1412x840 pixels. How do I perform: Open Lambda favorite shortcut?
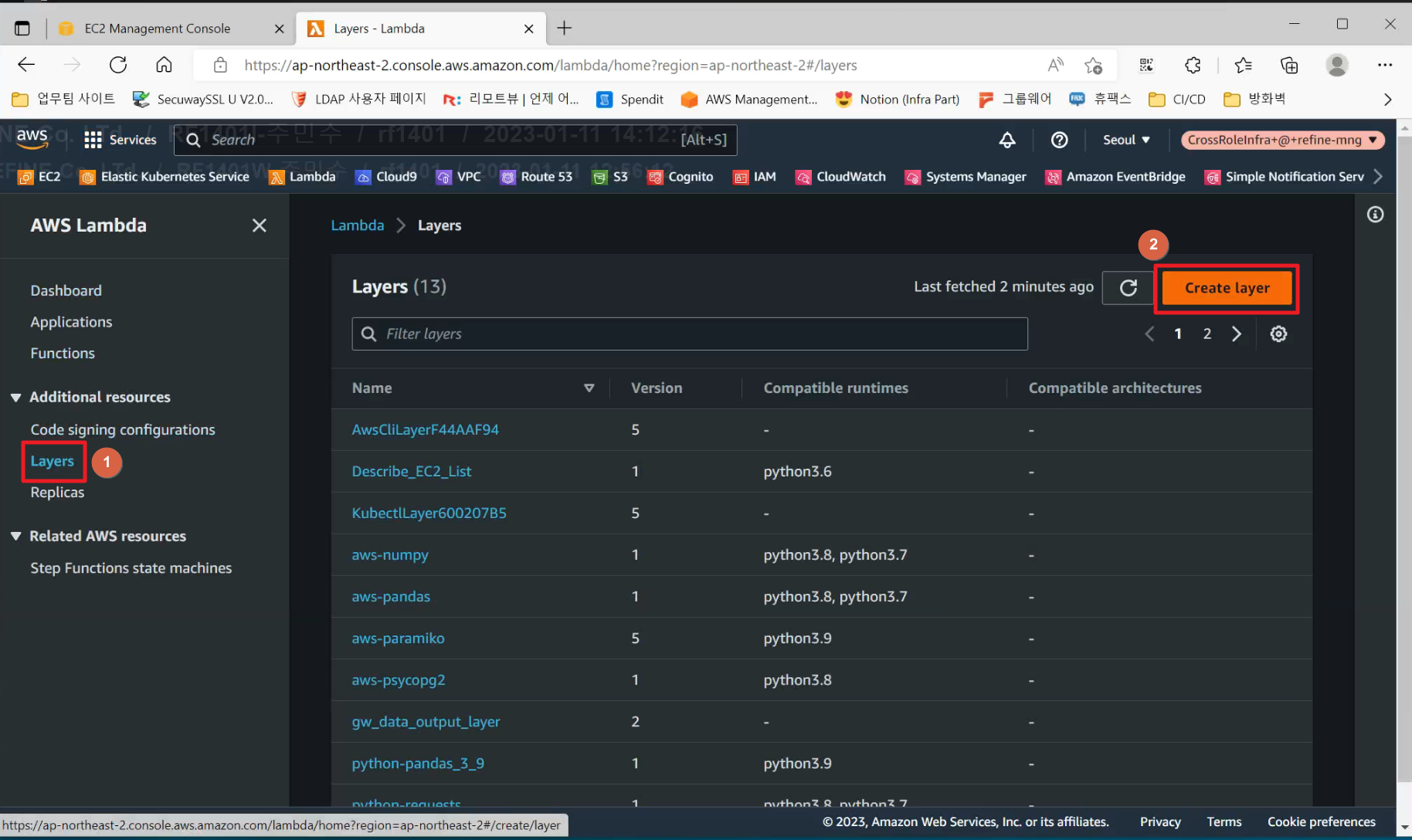(x=302, y=177)
